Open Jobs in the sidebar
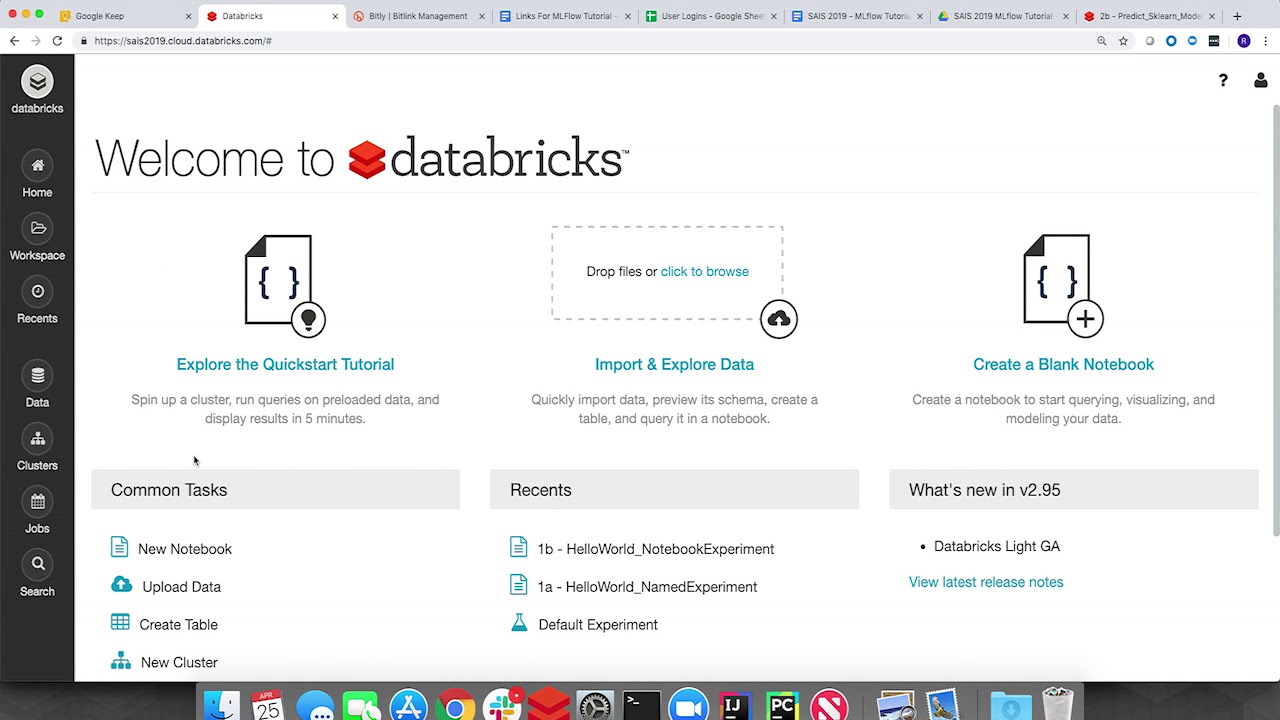Viewport: 1280px width, 720px height. [37, 513]
